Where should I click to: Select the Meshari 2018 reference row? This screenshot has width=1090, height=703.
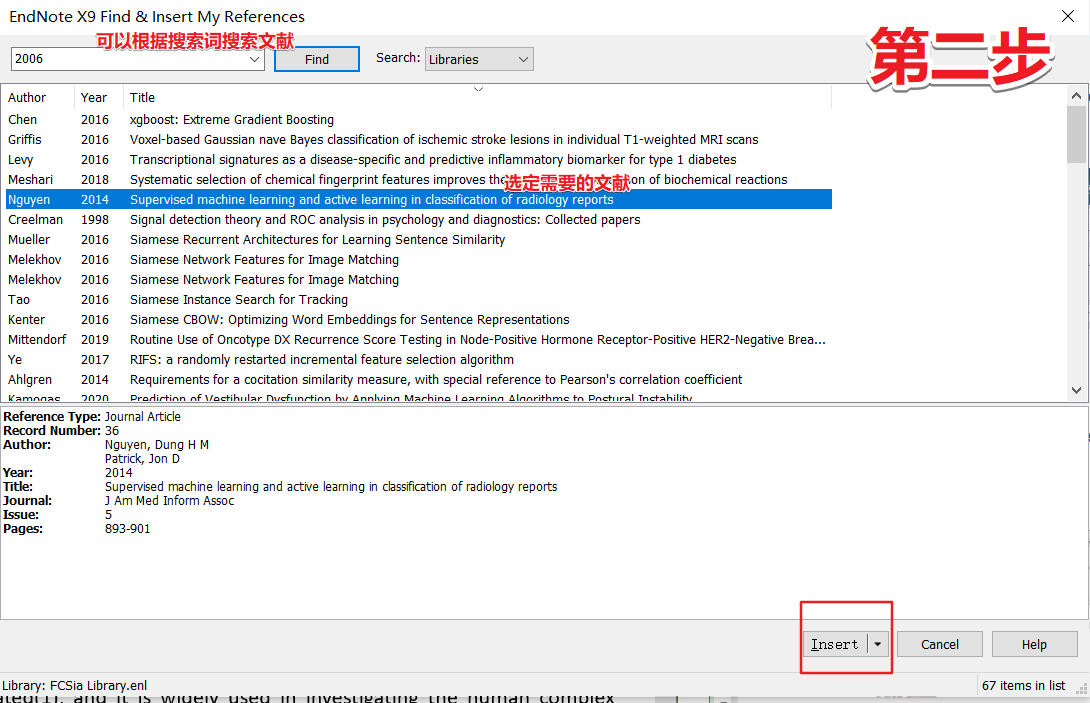point(417,179)
